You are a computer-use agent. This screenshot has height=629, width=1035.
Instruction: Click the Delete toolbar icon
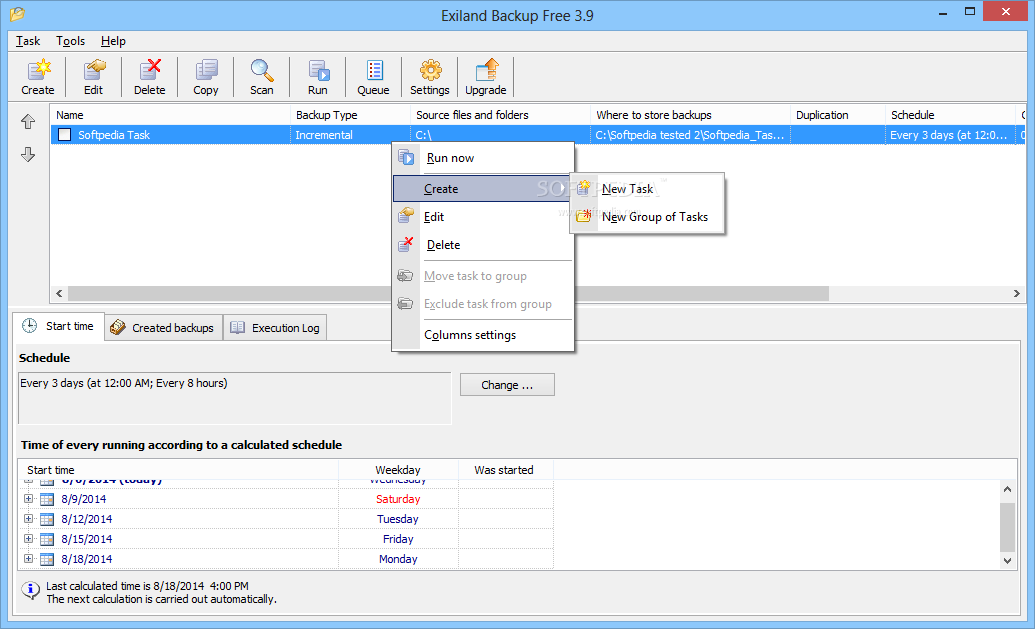pyautogui.click(x=150, y=70)
